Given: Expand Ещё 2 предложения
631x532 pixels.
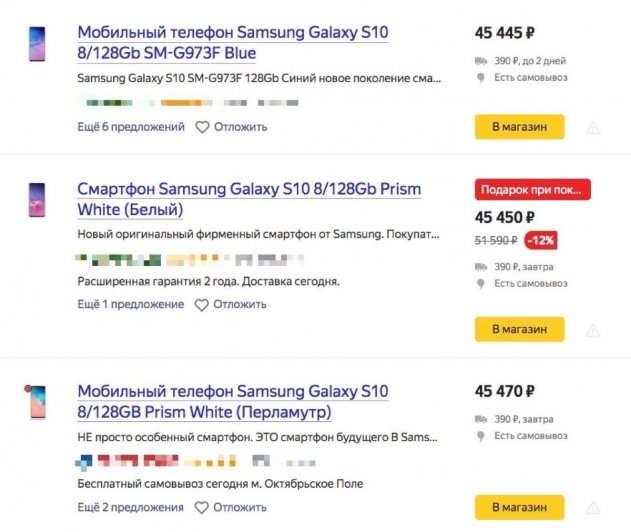Looking at the screenshot, I should point(130,507).
